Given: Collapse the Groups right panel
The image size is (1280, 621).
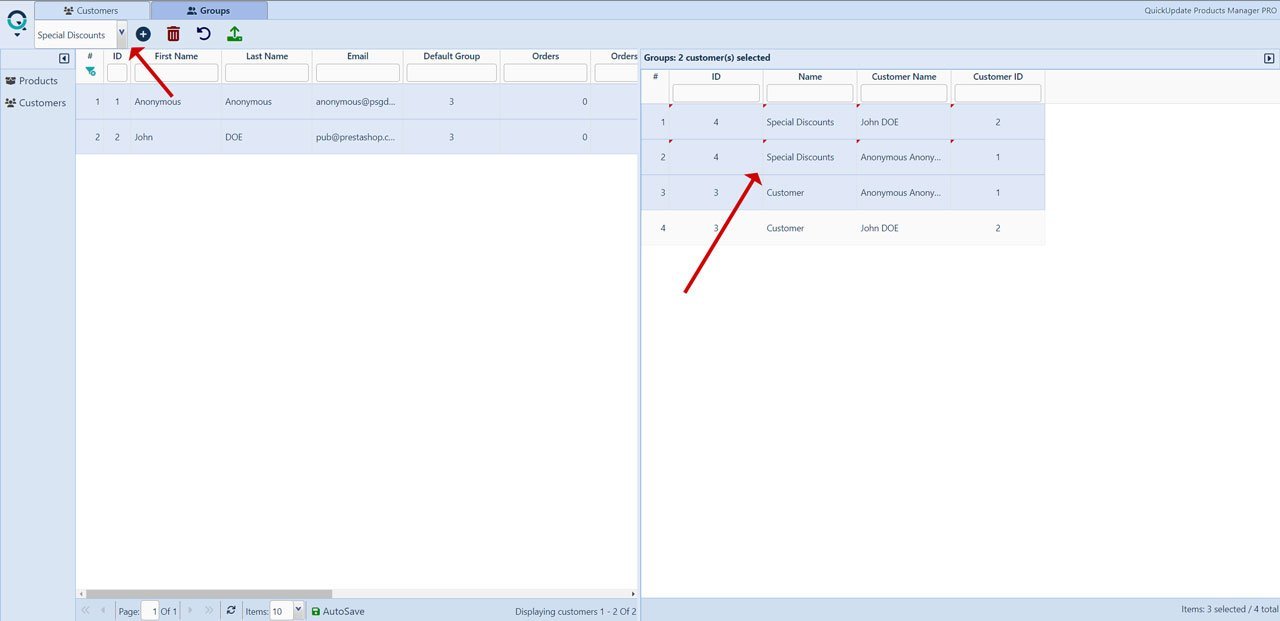Looking at the screenshot, I should coord(1269,58).
